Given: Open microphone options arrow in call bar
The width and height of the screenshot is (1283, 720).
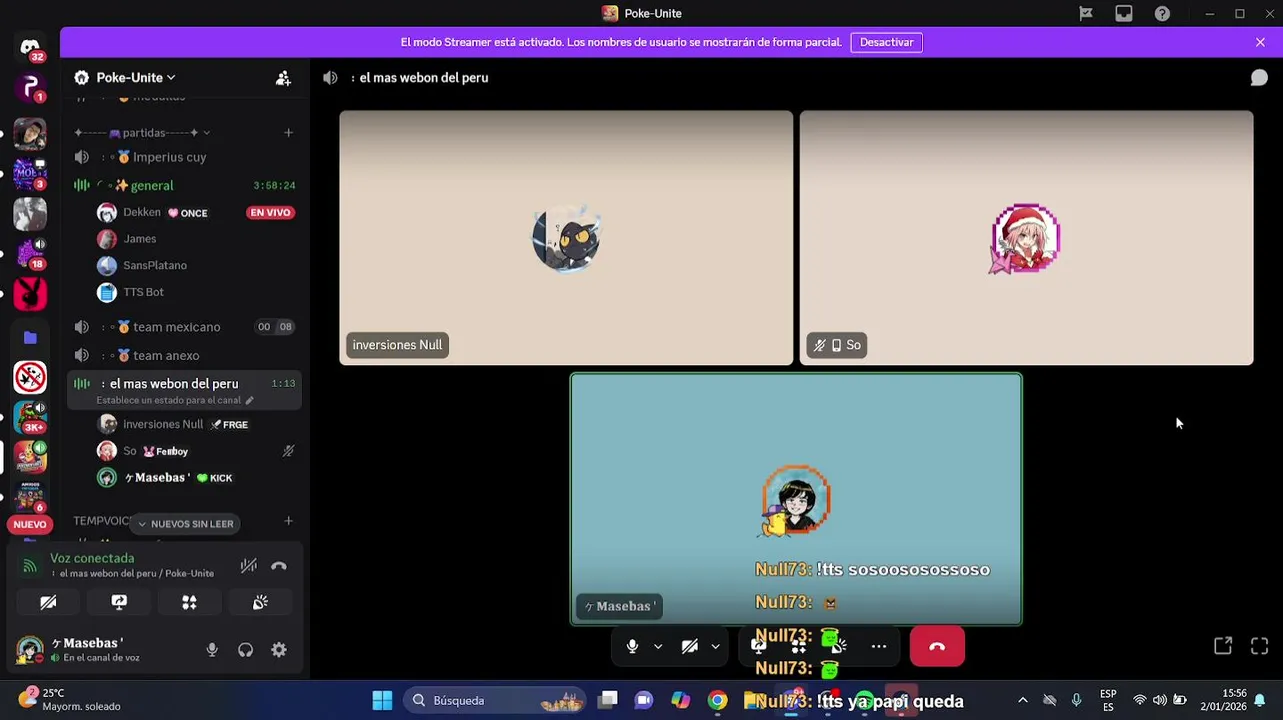Looking at the screenshot, I should (x=658, y=647).
